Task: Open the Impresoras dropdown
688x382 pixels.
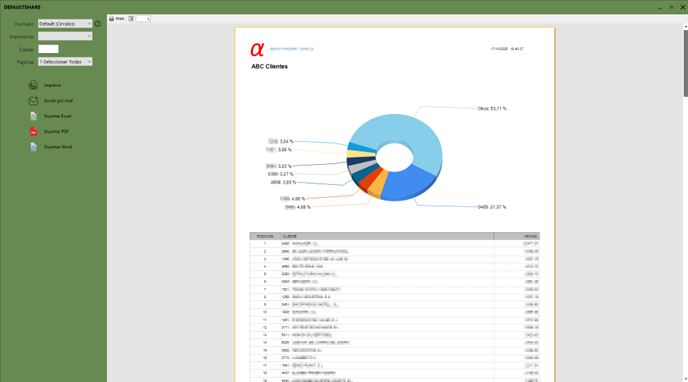Action: [65, 36]
